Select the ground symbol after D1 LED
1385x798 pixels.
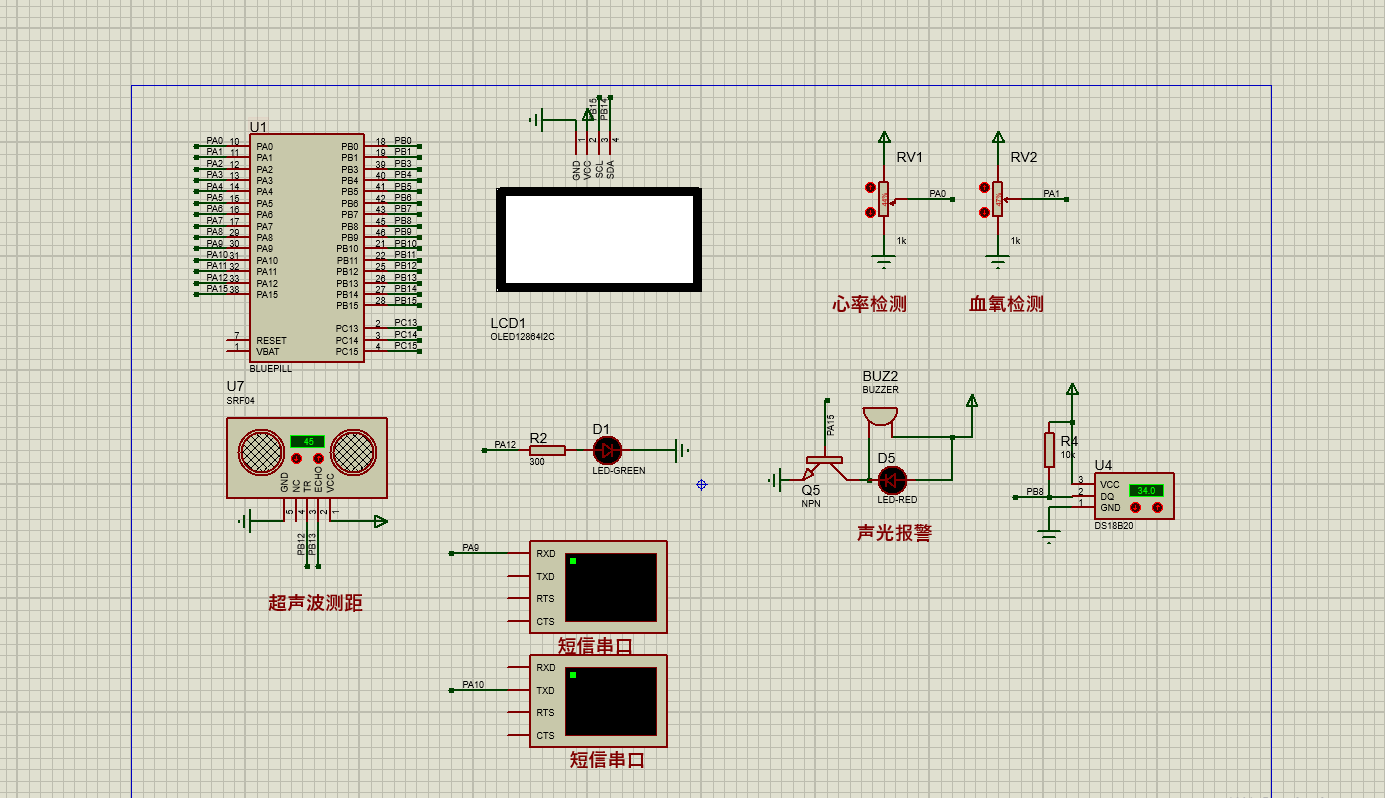point(683,450)
